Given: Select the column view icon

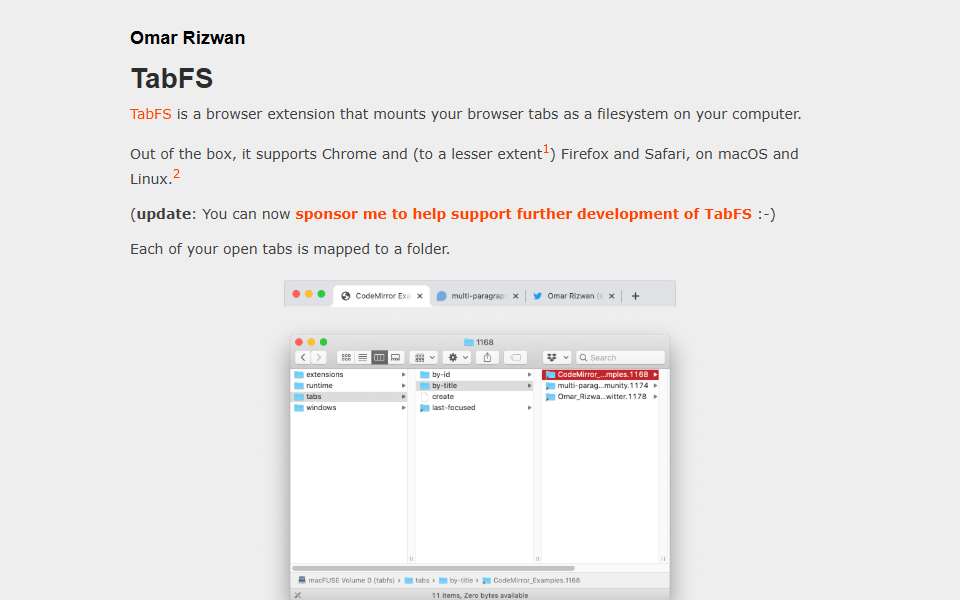Looking at the screenshot, I should (379, 358).
